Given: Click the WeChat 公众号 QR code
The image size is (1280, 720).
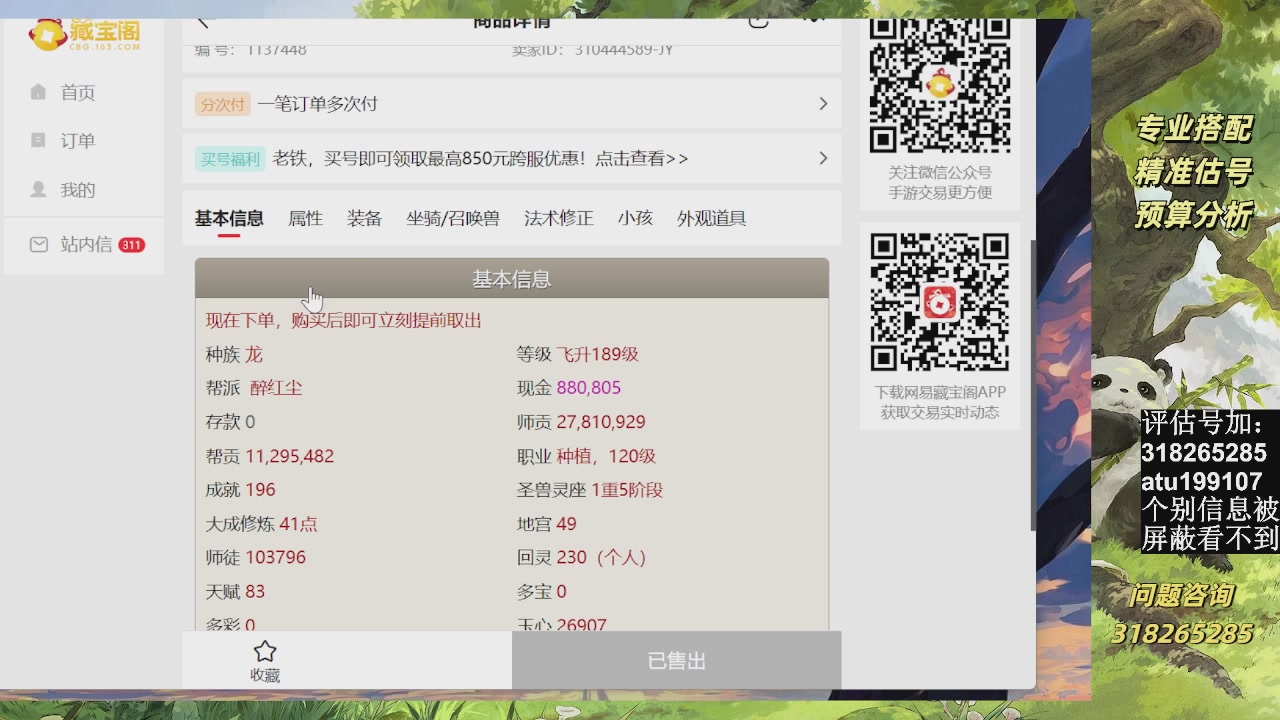Looking at the screenshot, I should pos(938,88).
